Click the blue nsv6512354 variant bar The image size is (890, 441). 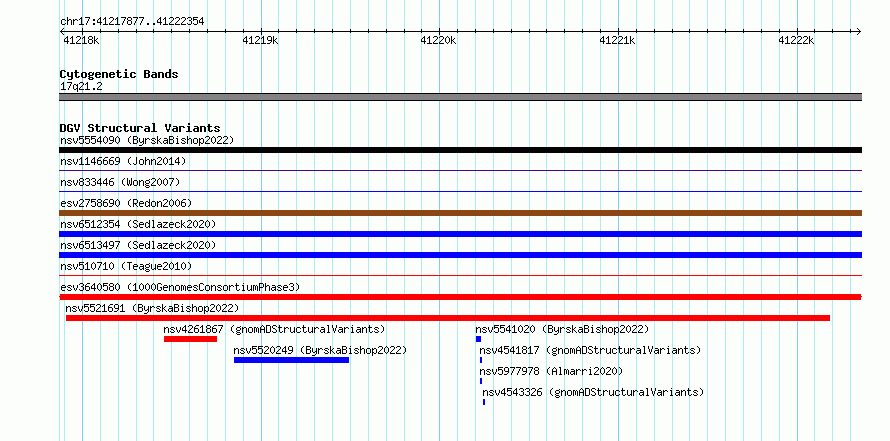pyautogui.click(x=460, y=234)
